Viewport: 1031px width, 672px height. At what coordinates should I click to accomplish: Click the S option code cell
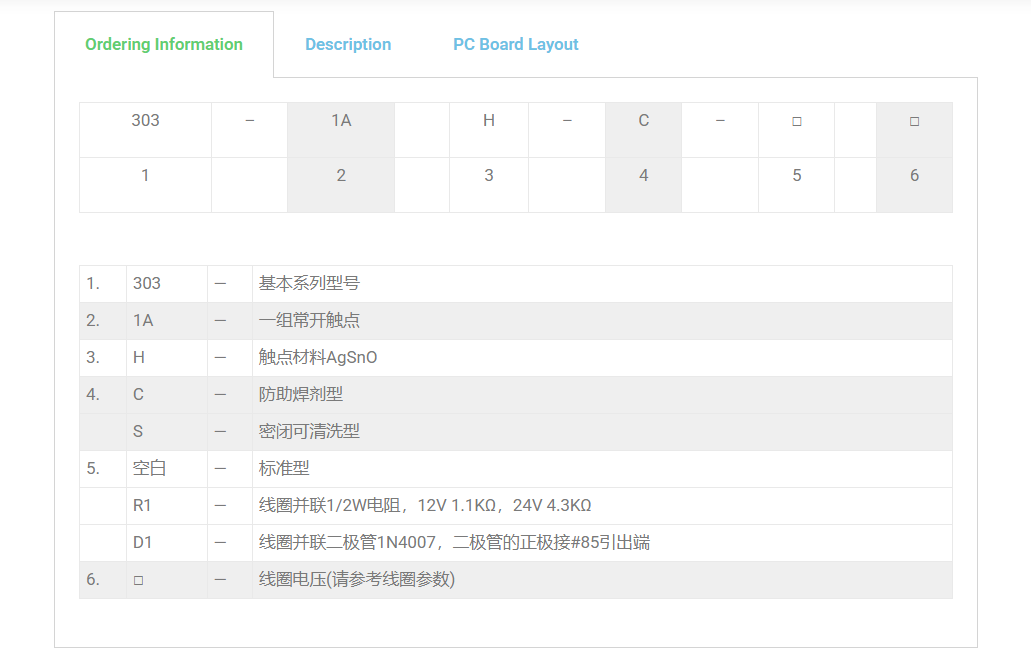click(x=138, y=431)
